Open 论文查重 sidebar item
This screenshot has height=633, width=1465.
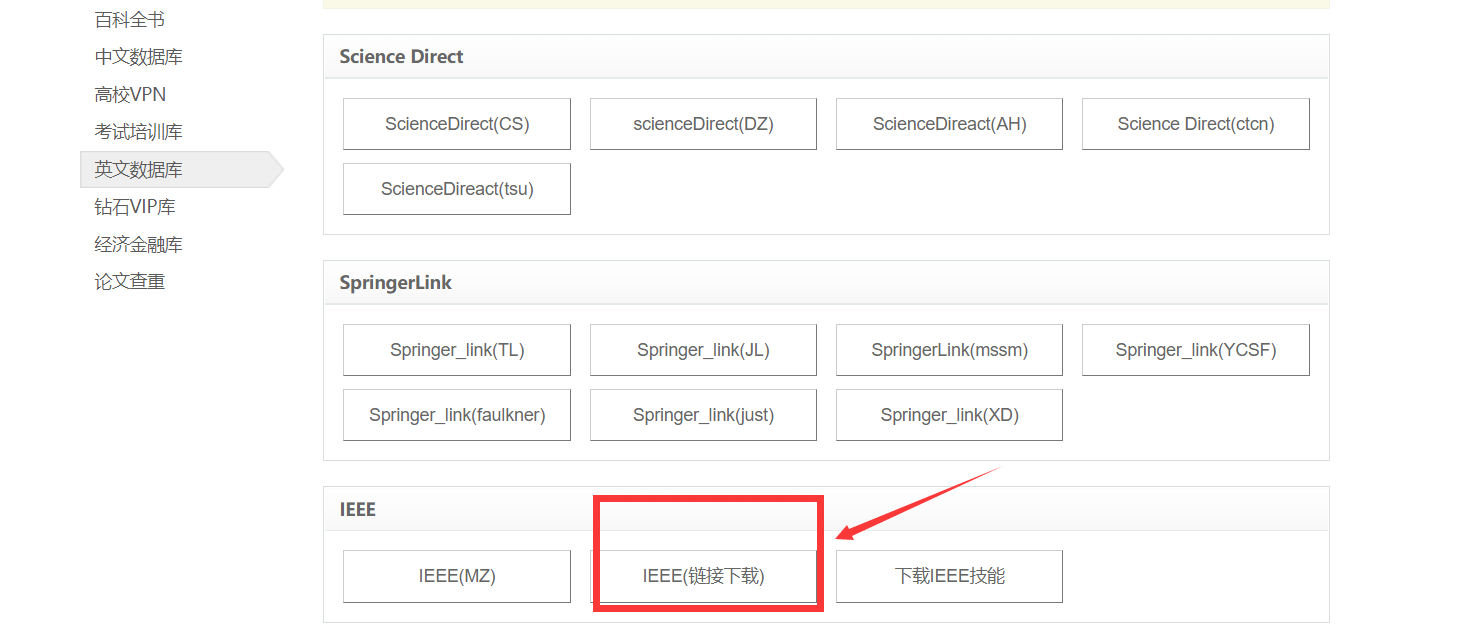click(130, 282)
